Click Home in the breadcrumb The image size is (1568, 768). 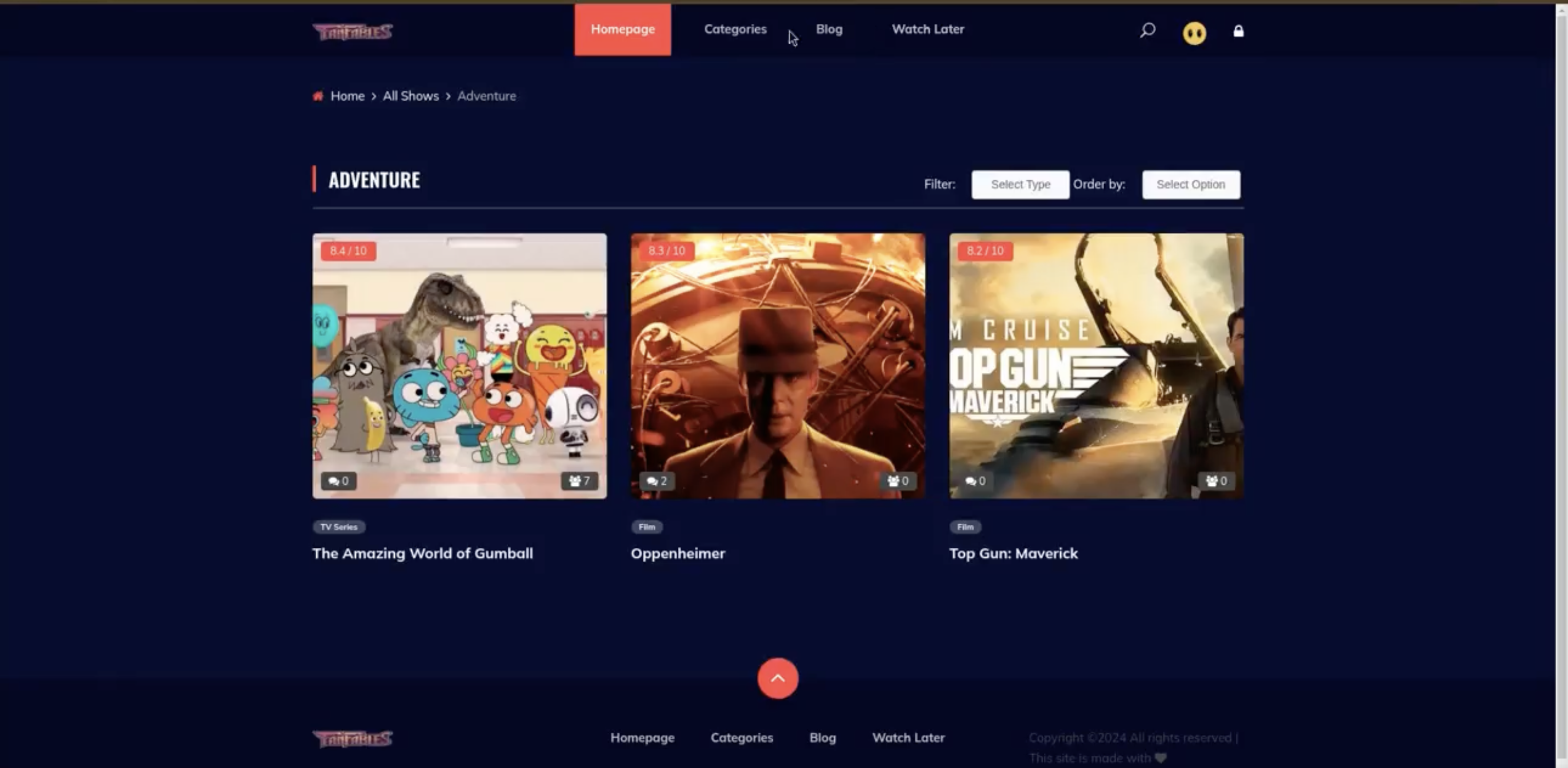(347, 96)
